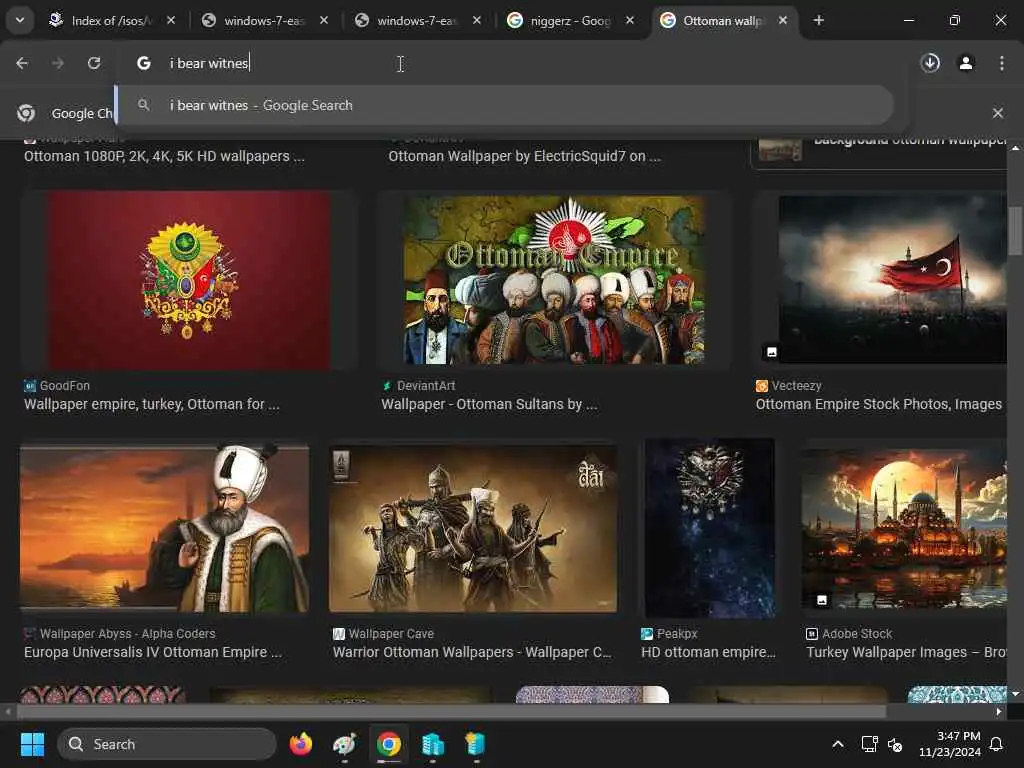1024x768 pixels.
Task: Open Vecteezy Turkish flag image
Action: (892, 280)
